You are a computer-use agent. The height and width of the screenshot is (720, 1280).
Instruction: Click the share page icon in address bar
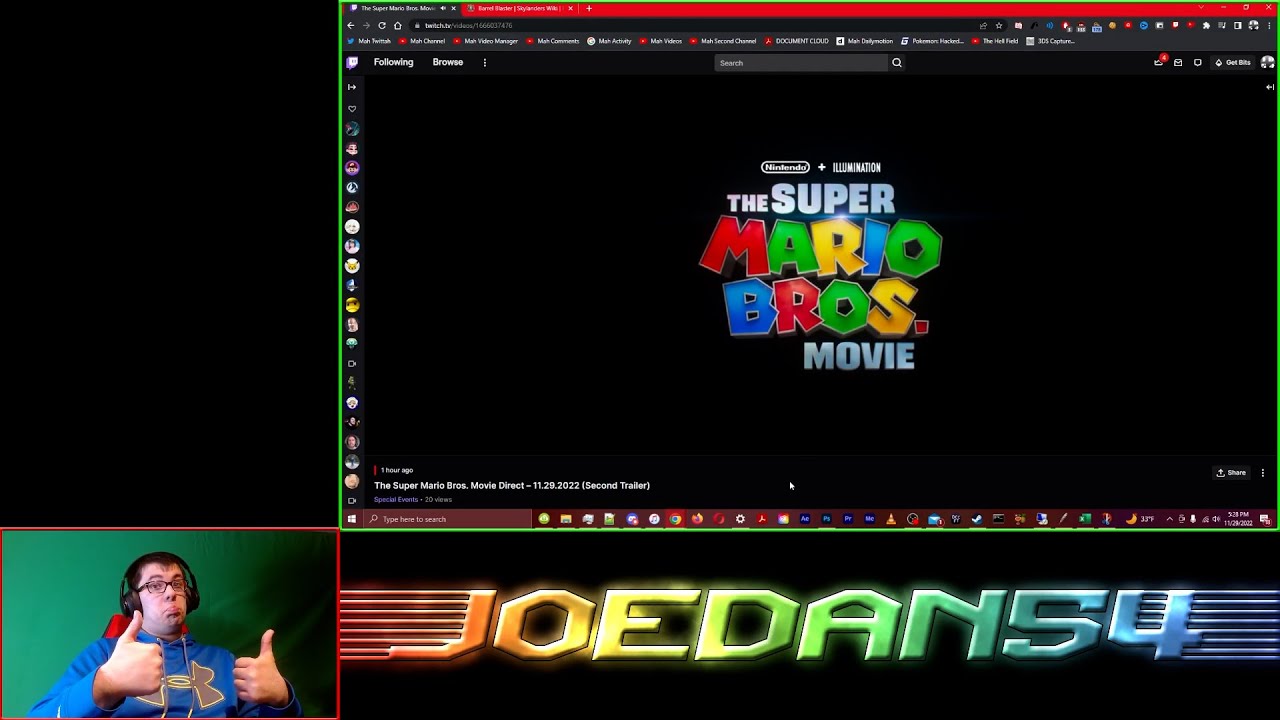983,25
